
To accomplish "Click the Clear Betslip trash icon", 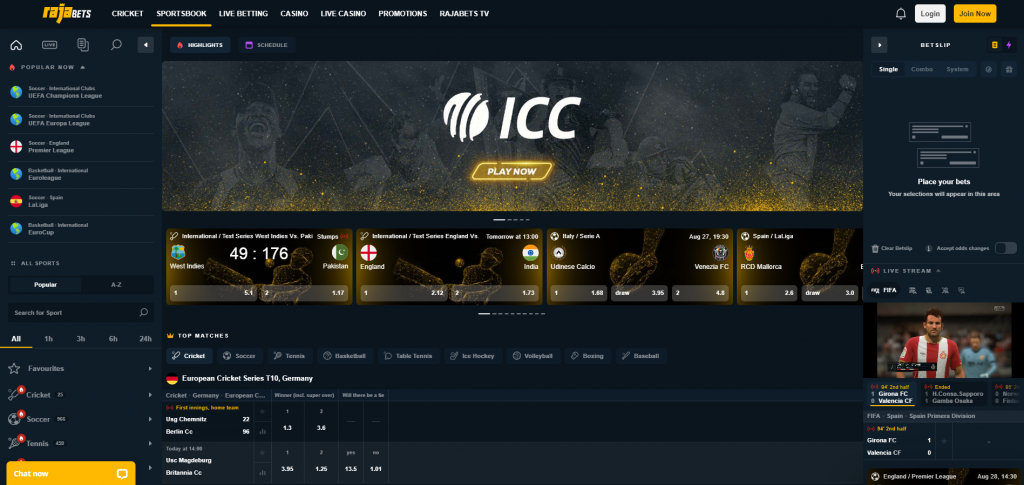I will click(875, 249).
